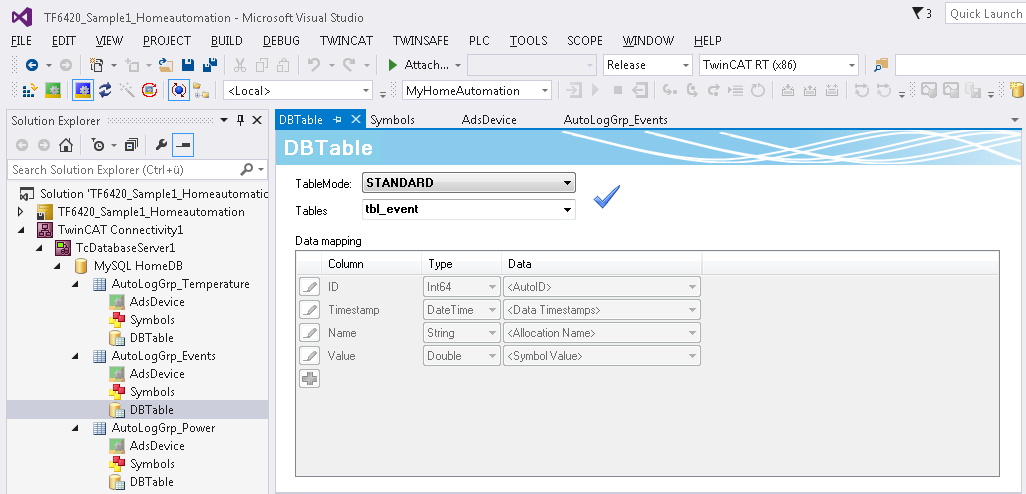Switch to the AdsDevice tab

tap(489, 120)
